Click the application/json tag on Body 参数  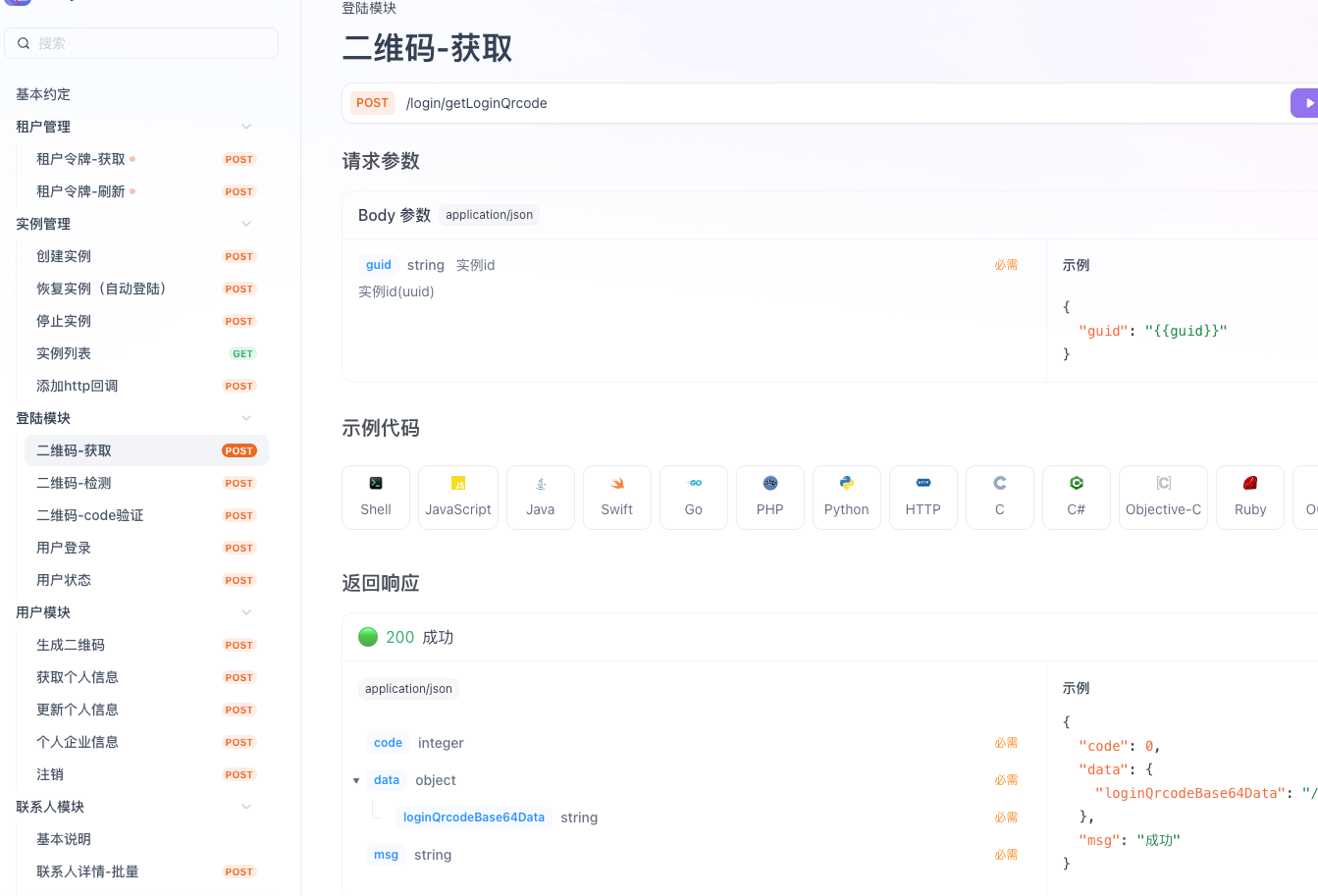click(x=489, y=214)
